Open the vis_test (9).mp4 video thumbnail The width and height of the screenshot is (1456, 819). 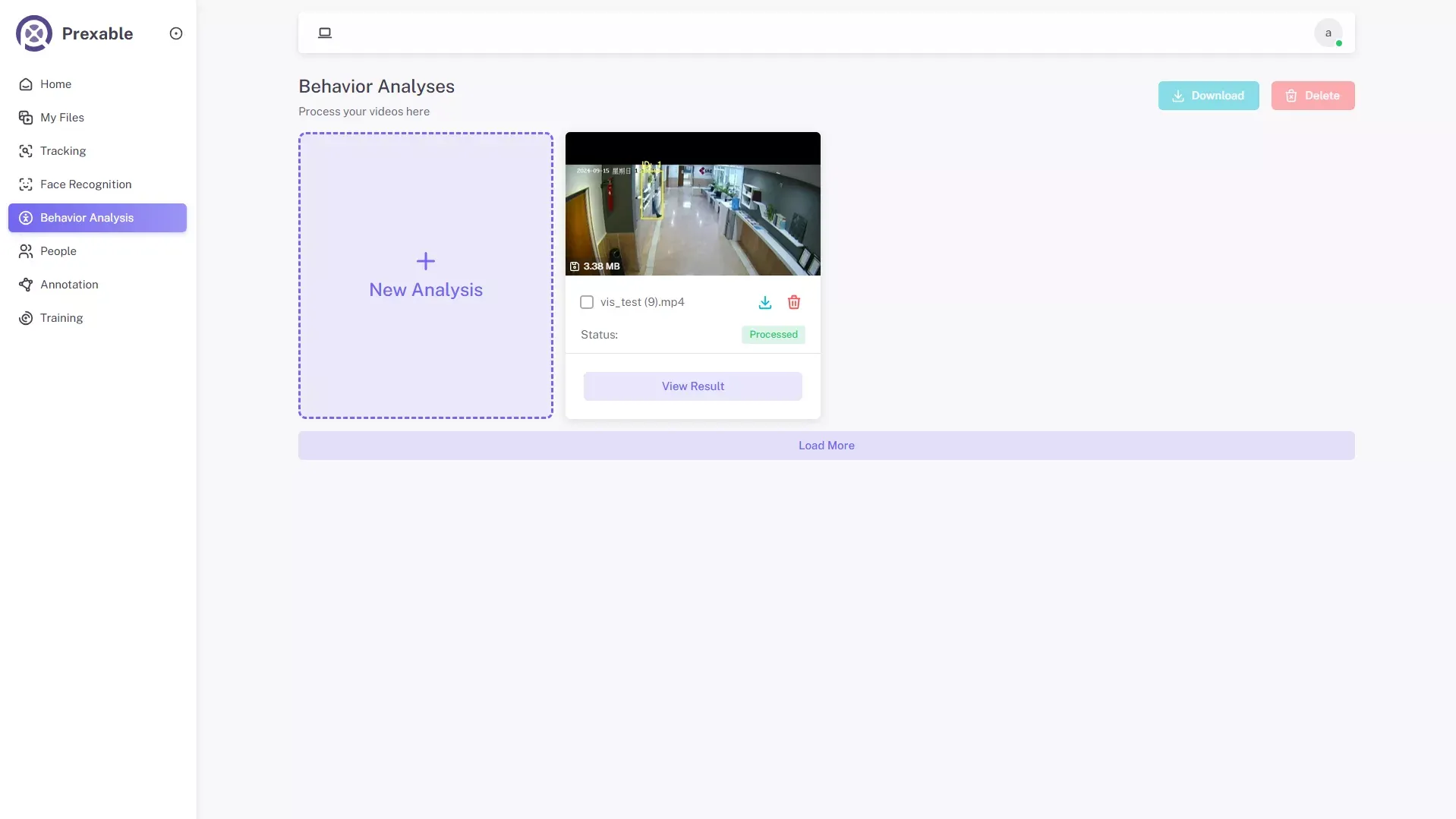pos(693,203)
